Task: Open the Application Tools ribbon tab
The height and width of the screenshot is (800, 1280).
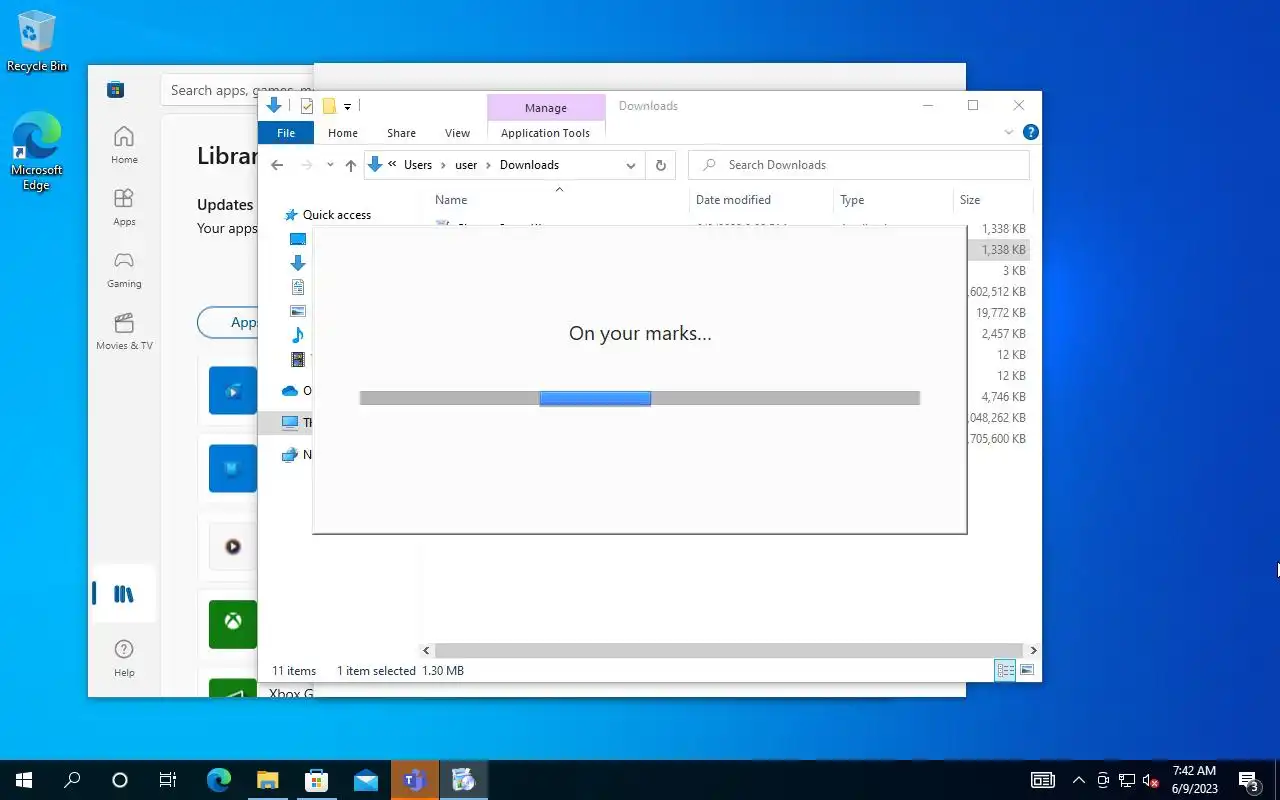Action: coord(545,133)
